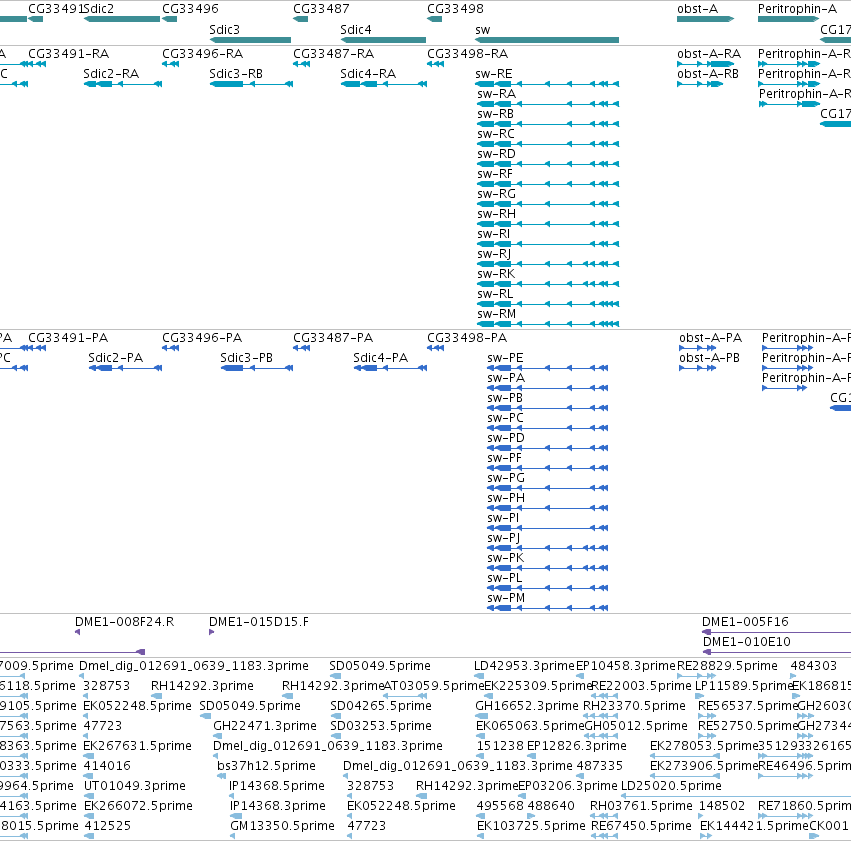Click EST label GH22471.3prime

pyautogui.click(x=265, y=726)
